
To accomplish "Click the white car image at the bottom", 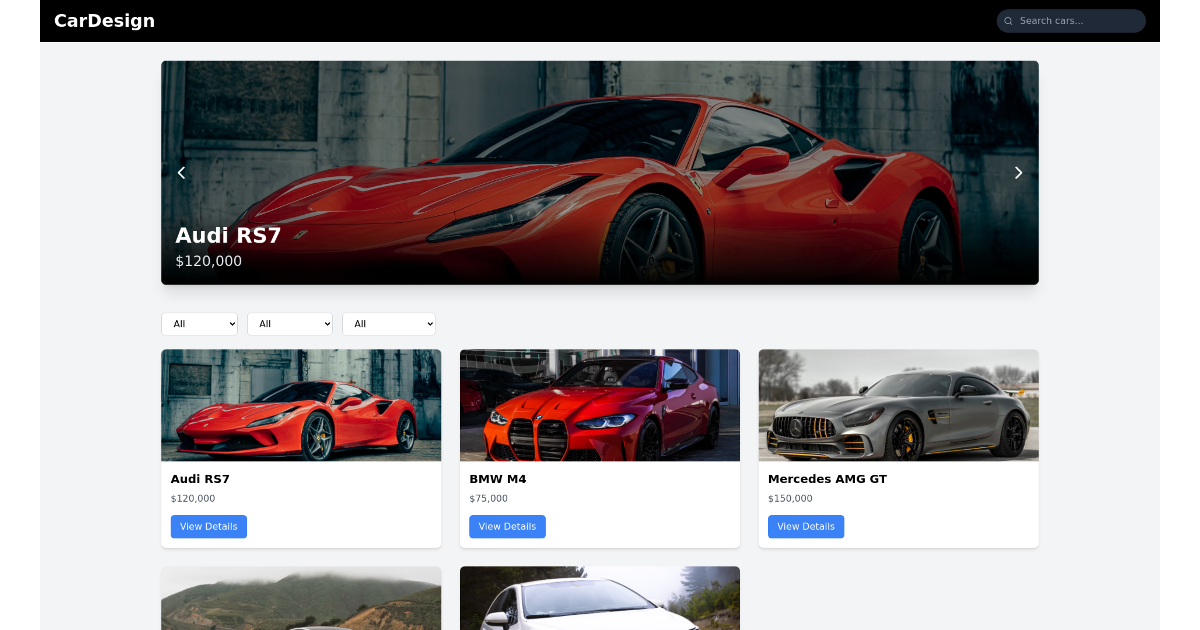I will click(x=599, y=598).
